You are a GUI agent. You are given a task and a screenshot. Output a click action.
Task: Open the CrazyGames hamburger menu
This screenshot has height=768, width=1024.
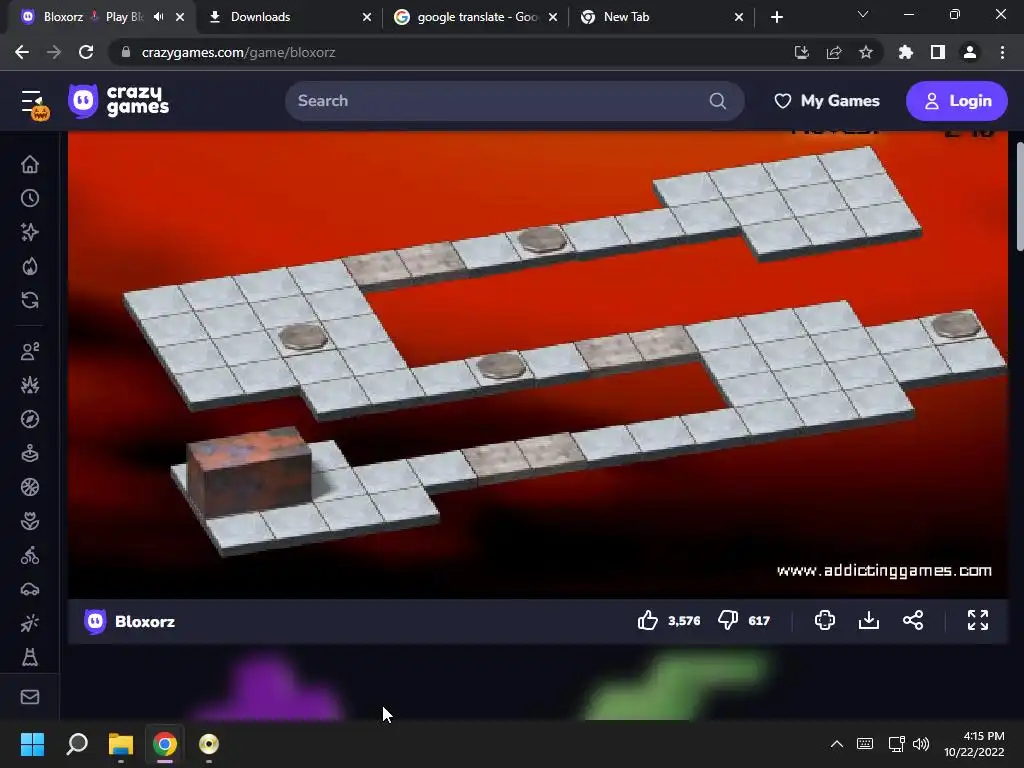point(31,101)
